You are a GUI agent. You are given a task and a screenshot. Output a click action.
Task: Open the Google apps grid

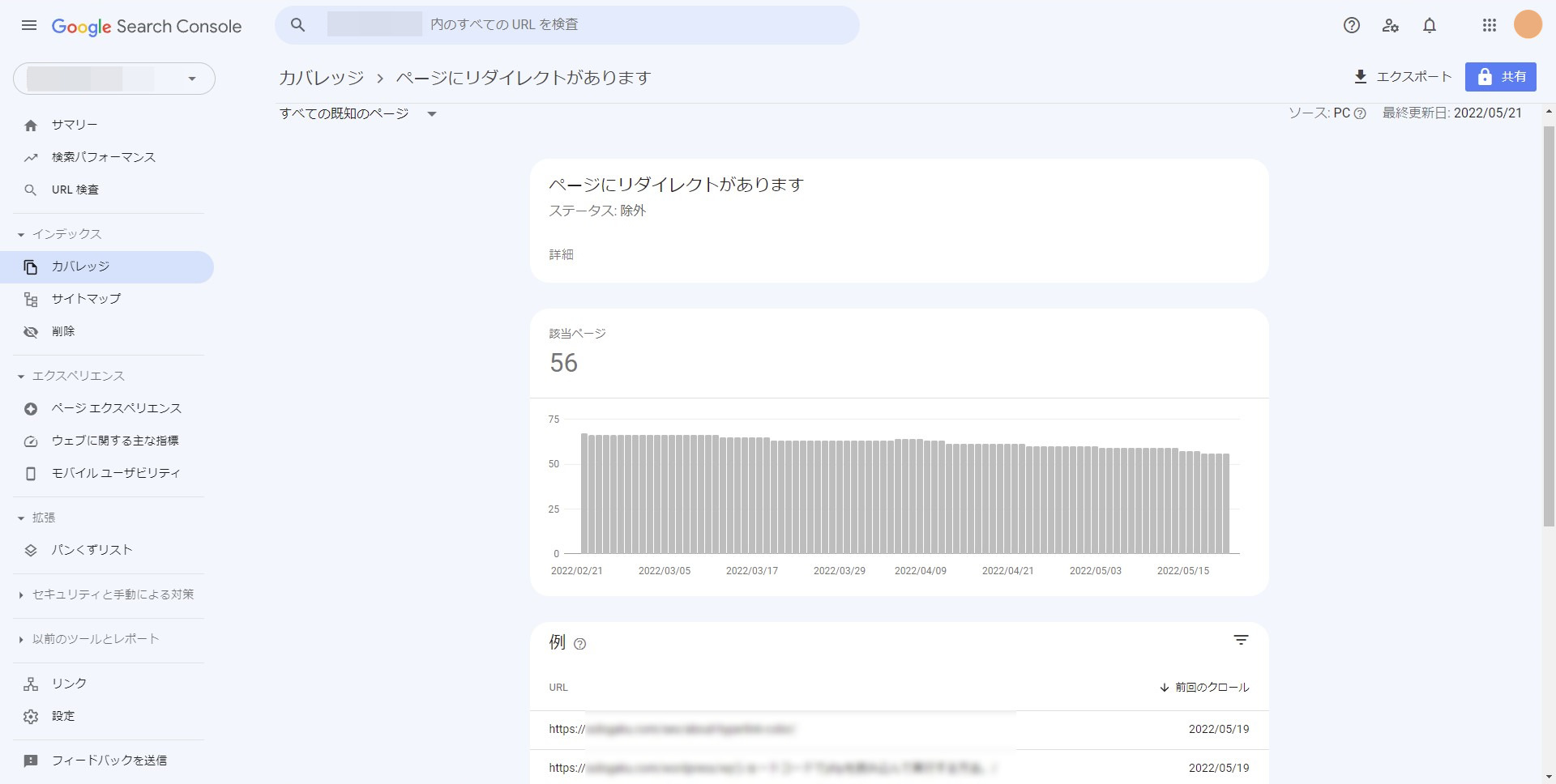pyautogui.click(x=1489, y=25)
